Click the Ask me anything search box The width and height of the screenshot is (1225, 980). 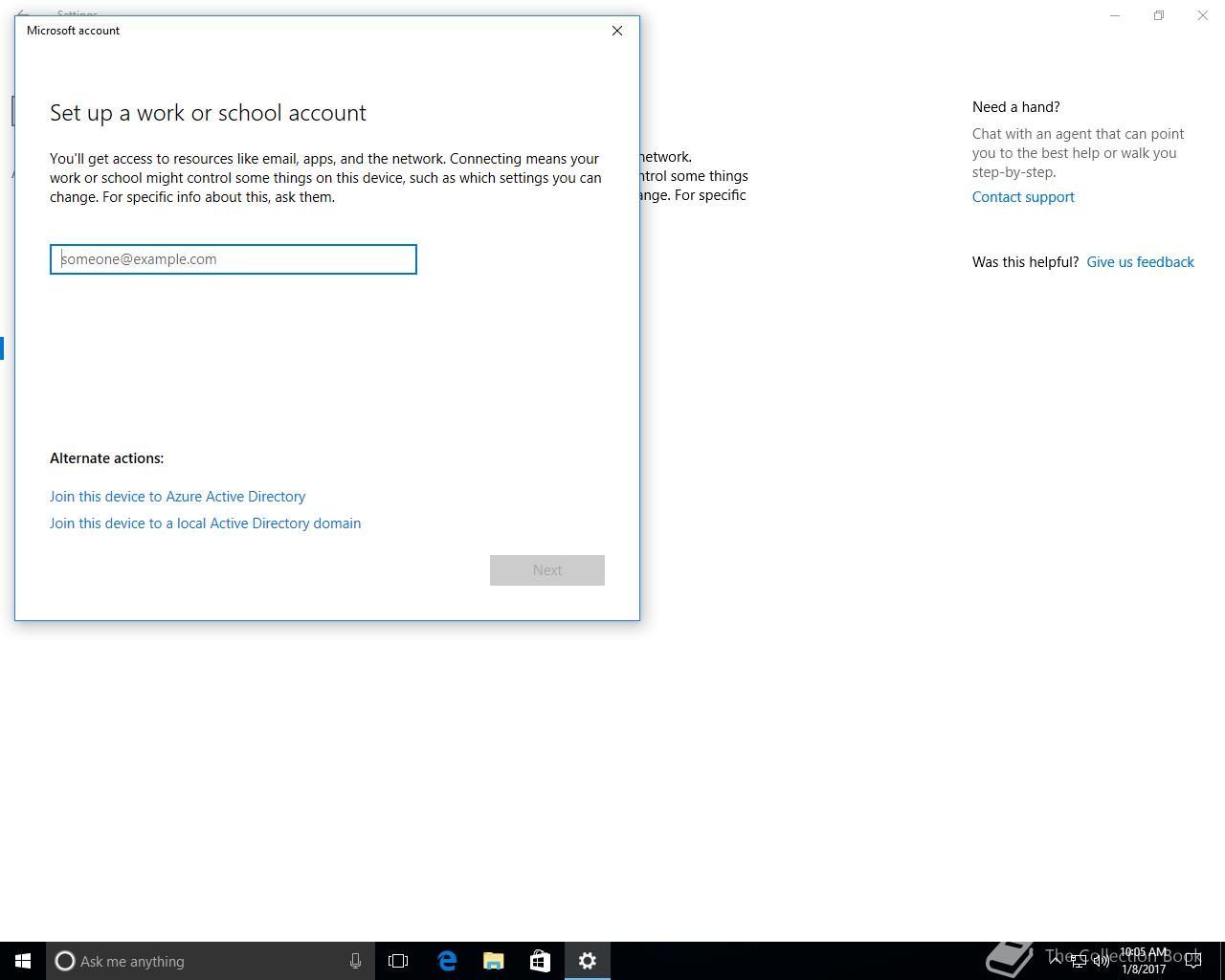(210, 961)
